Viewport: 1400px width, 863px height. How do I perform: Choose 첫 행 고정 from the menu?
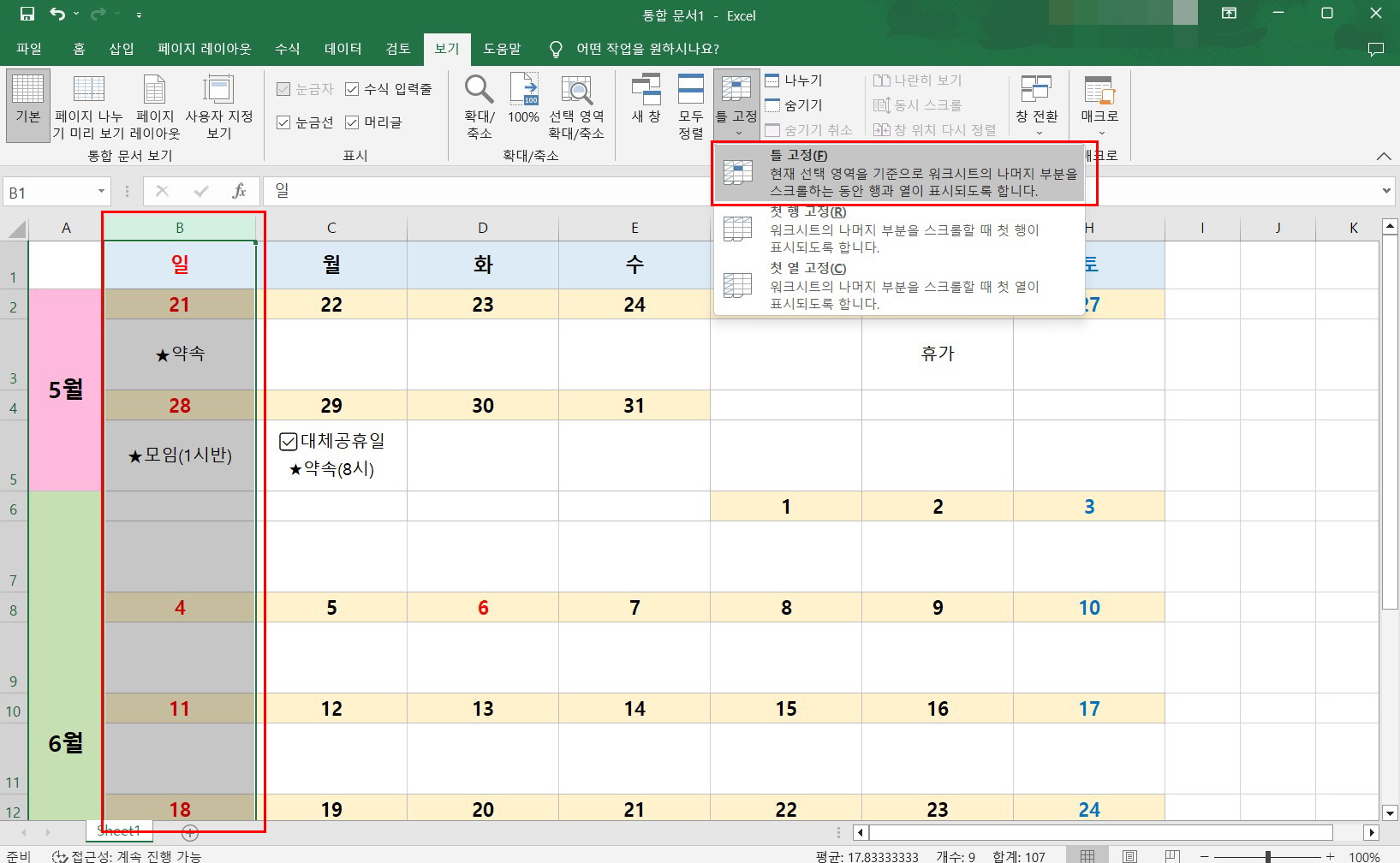[x=856, y=229]
